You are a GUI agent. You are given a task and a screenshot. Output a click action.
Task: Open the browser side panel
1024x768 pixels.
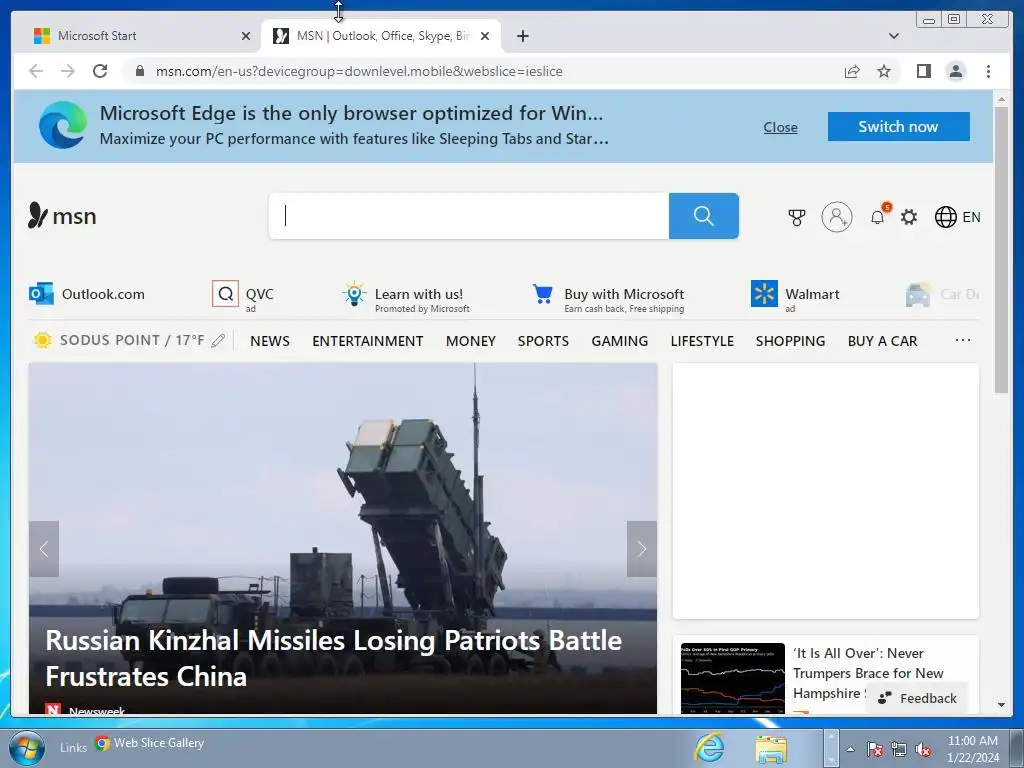[923, 71]
